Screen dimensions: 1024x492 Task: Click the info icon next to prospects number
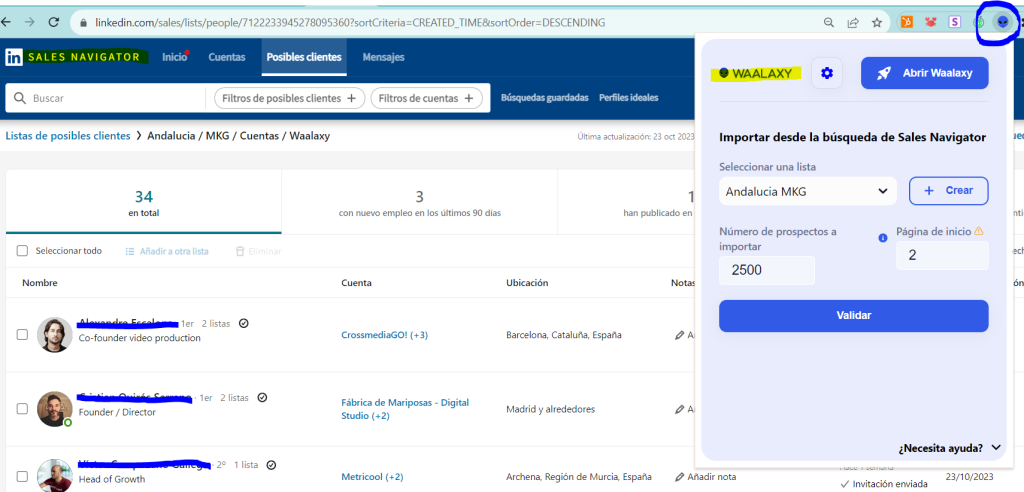tap(883, 238)
